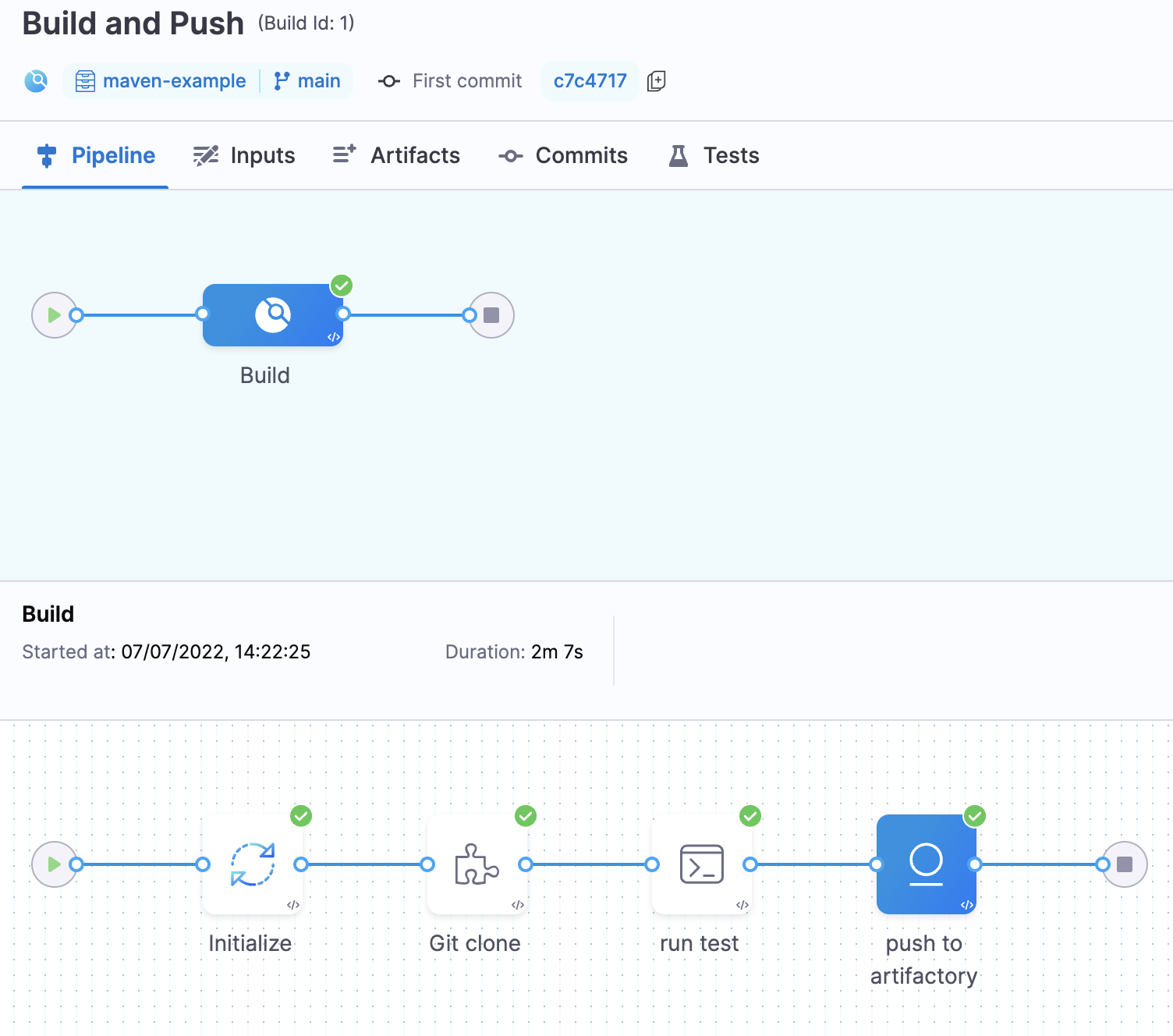
Task: Click the round pipeline avatar beside maven-example
Action: [x=35, y=80]
